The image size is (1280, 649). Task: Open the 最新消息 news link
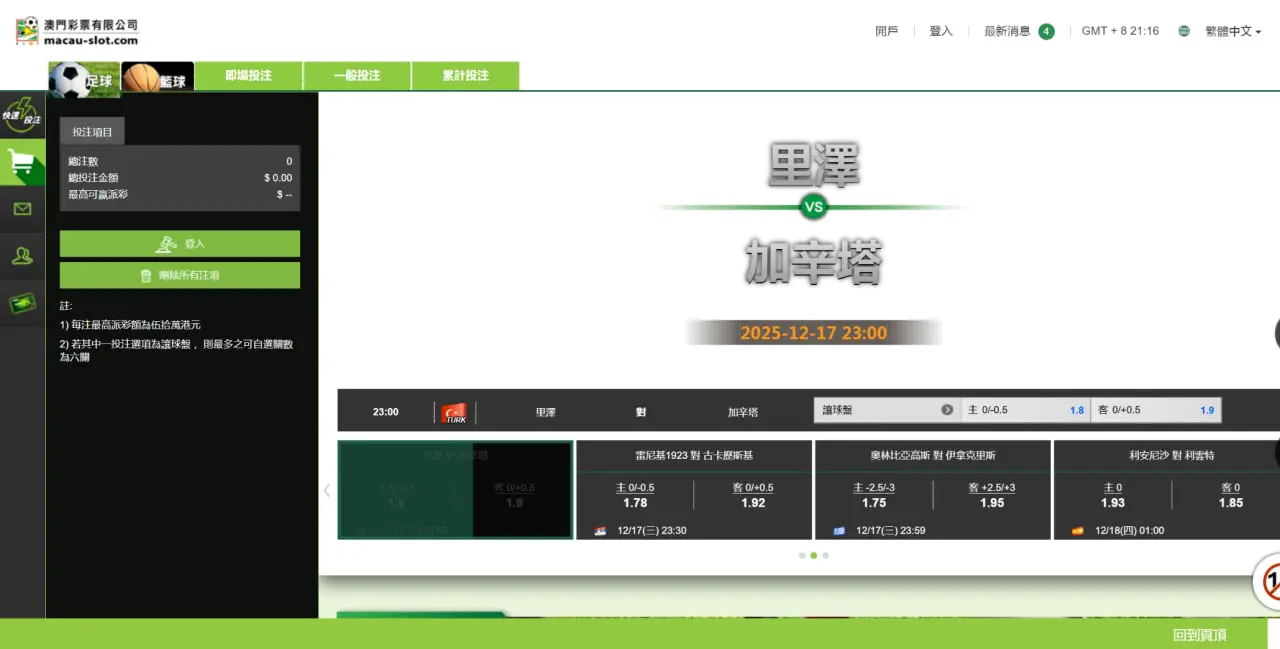click(x=1007, y=31)
